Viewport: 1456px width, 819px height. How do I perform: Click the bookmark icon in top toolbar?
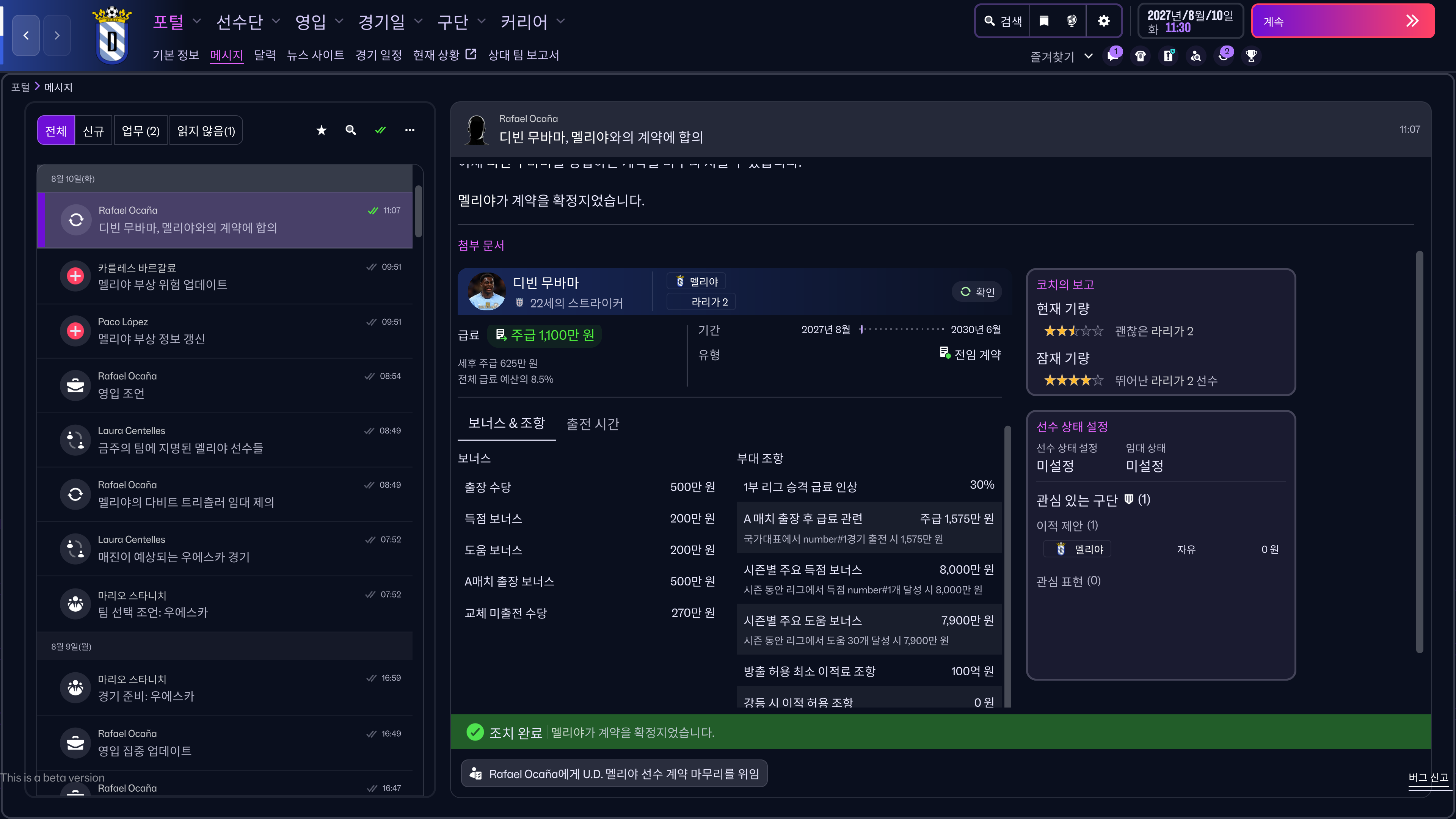(x=1044, y=21)
